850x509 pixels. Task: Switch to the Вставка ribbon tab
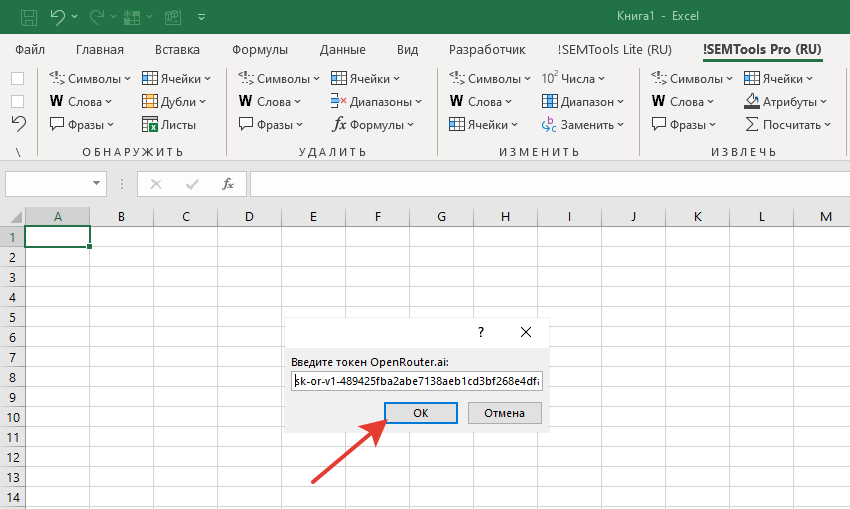[177, 50]
